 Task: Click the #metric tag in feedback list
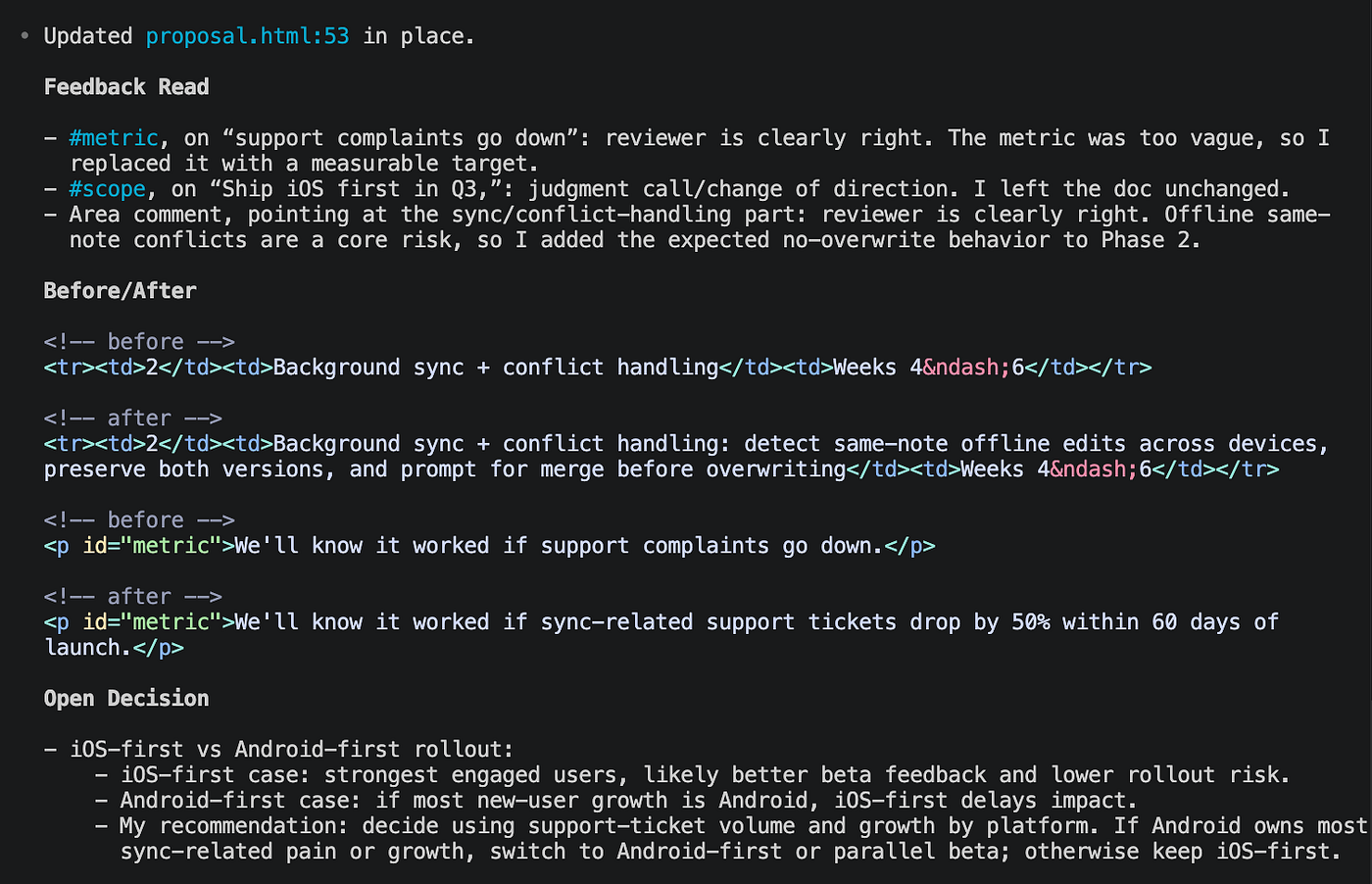pyautogui.click(x=114, y=138)
